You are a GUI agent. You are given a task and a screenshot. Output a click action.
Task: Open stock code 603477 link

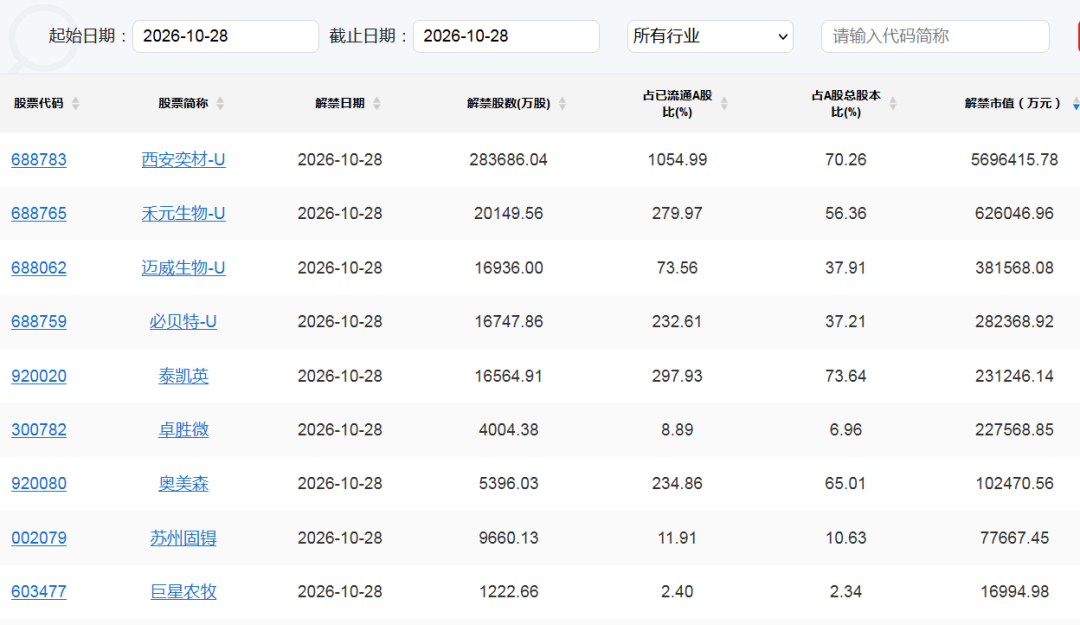point(39,592)
